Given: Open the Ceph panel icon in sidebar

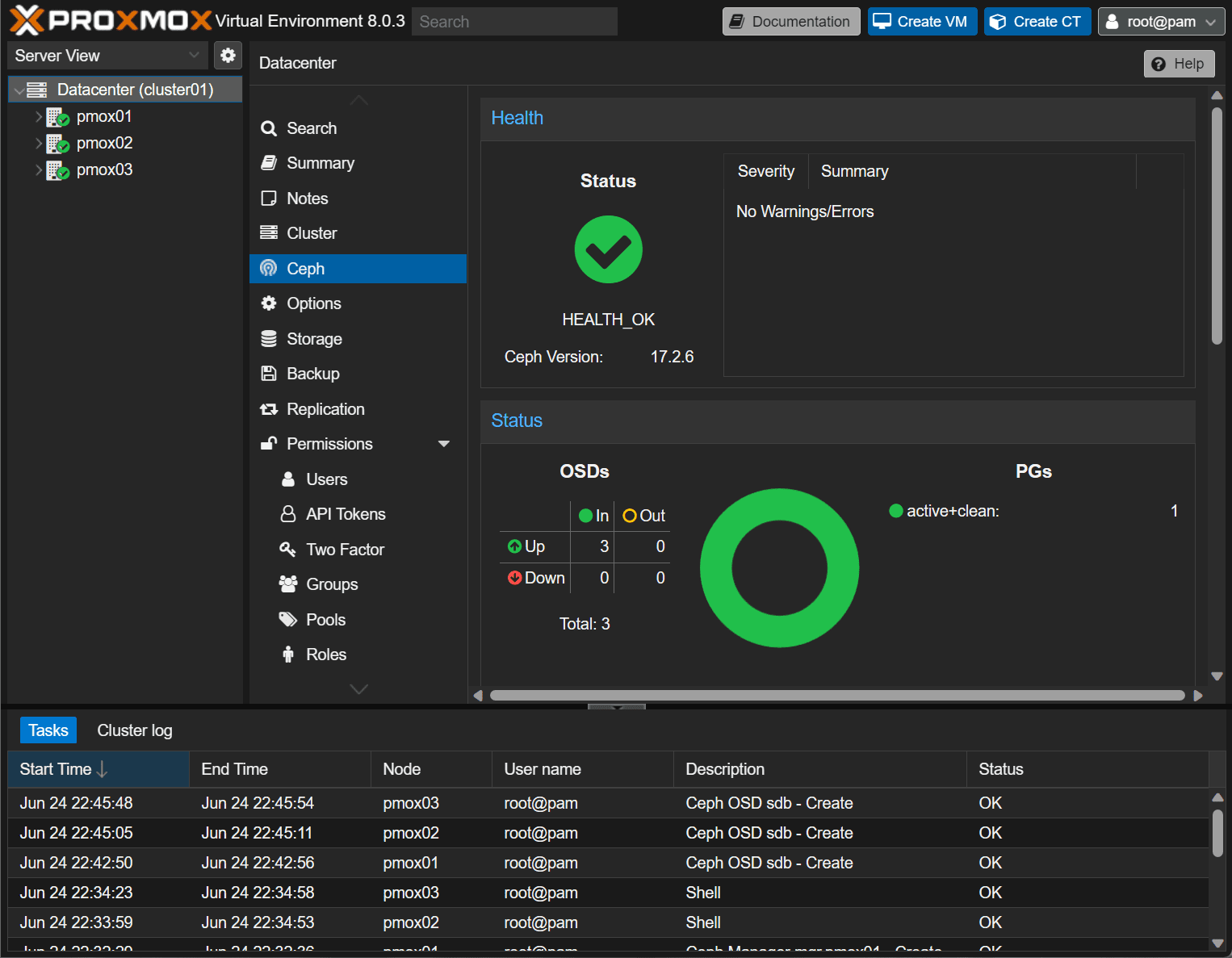Looking at the screenshot, I should pos(269,268).
